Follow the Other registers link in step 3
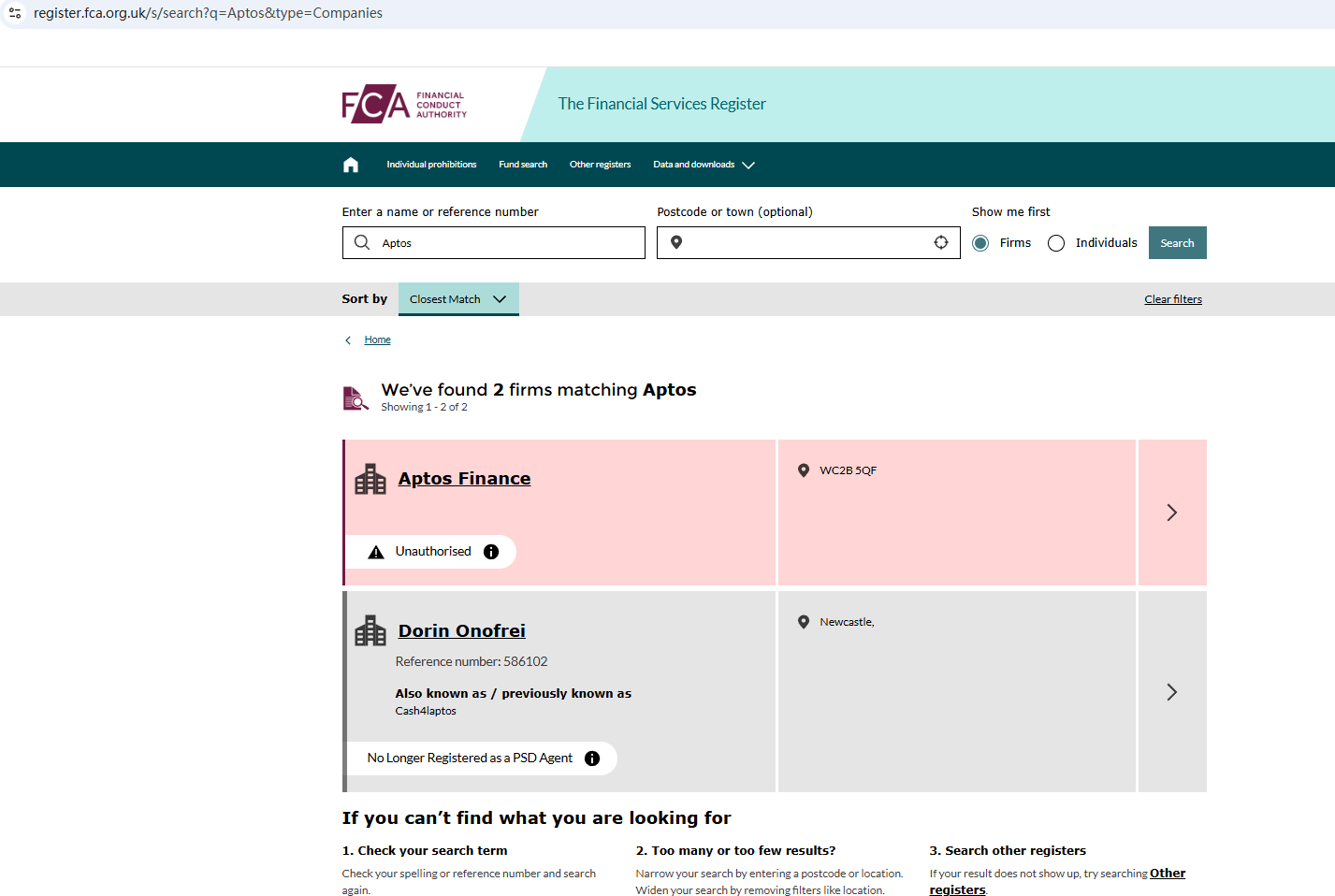This screenshot has width=1335, height=896. click(x=1057, y=881)
